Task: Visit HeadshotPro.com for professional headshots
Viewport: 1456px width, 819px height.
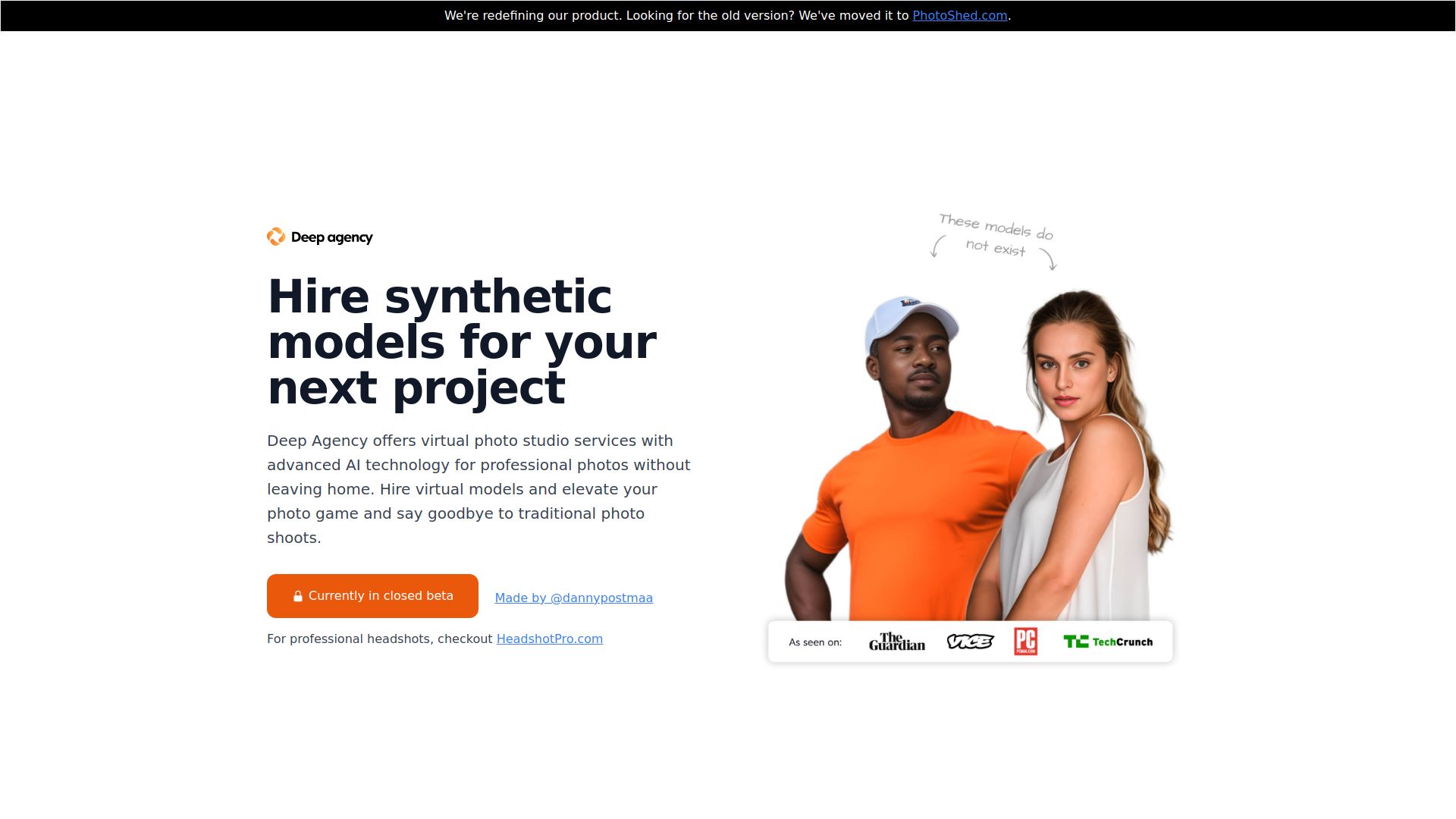Action: (549, 639)
